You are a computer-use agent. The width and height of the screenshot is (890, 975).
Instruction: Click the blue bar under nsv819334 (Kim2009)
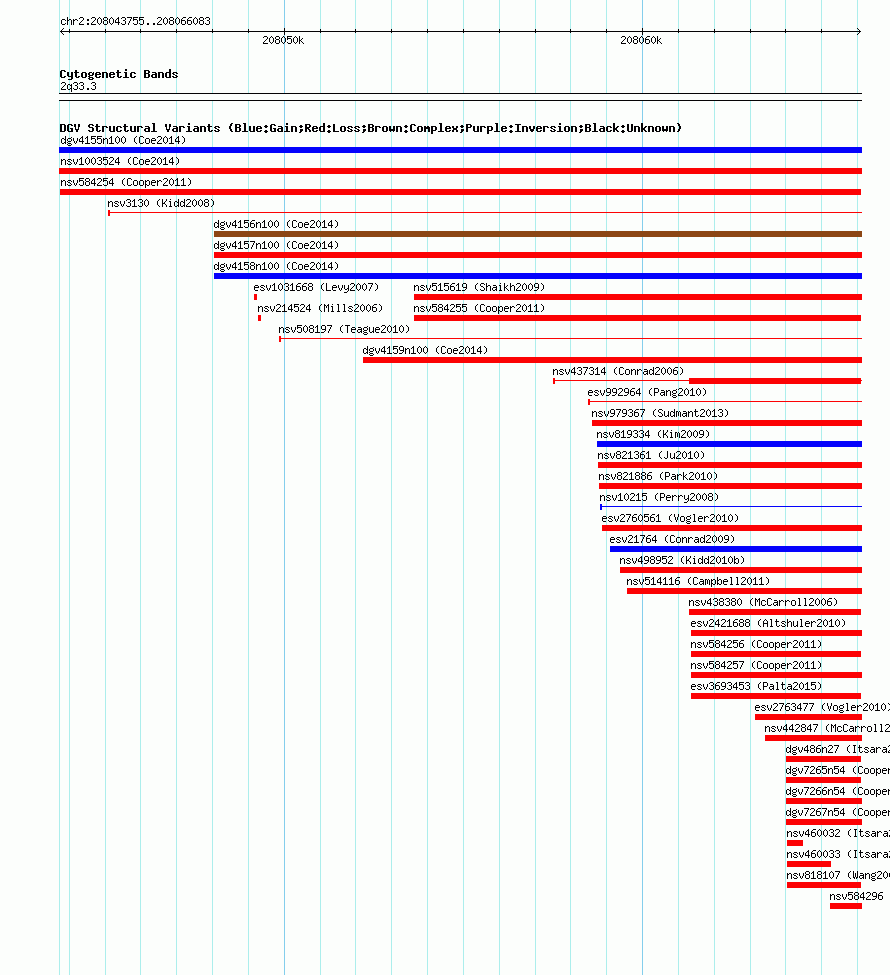point(730,444)
